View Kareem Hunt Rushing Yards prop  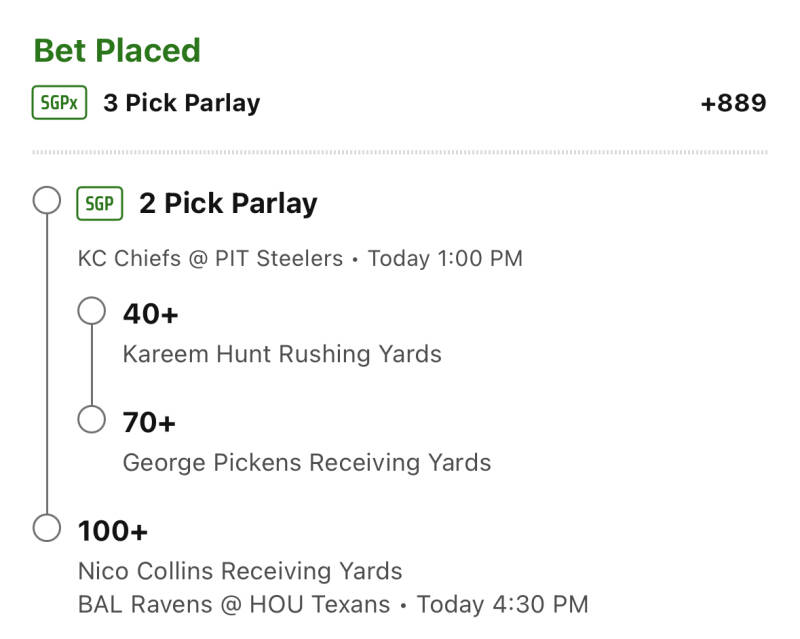click(282, 354)
